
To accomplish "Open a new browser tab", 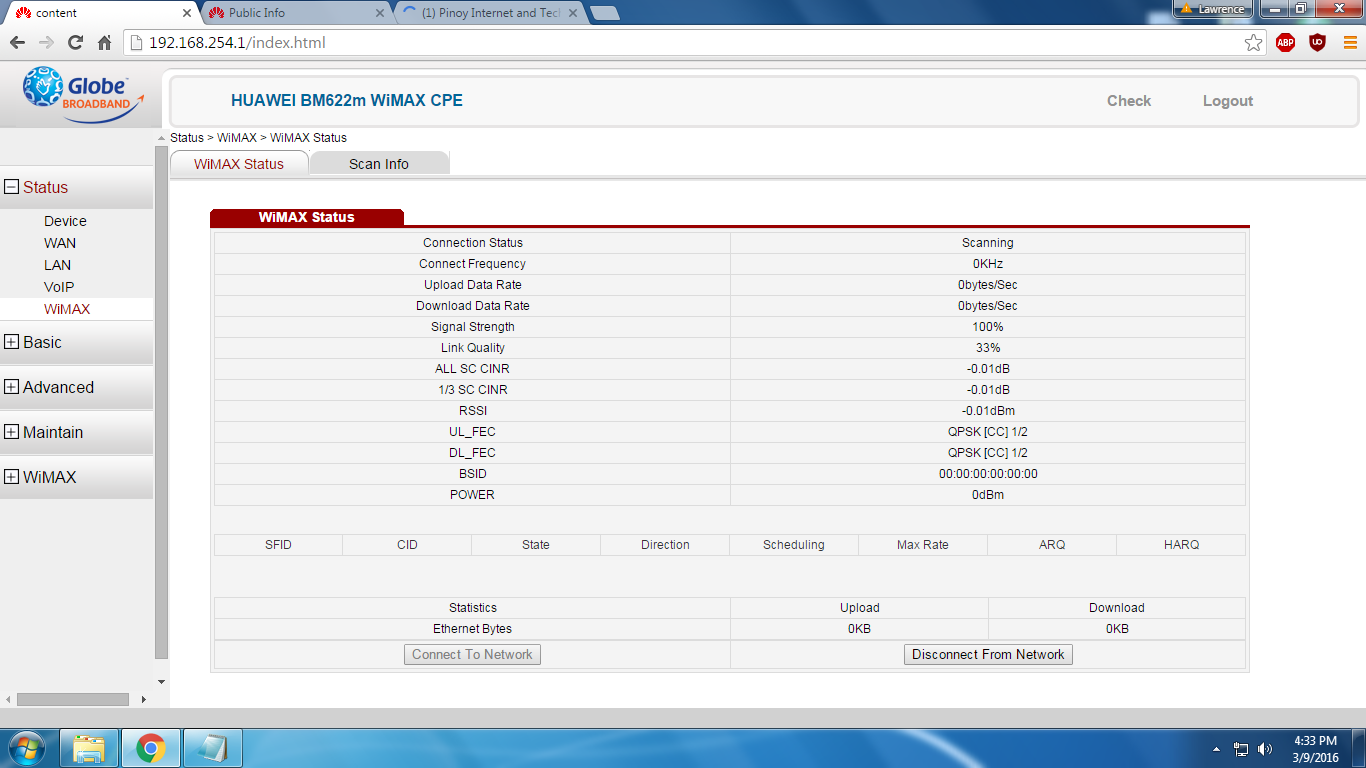I will pos(605,13).
